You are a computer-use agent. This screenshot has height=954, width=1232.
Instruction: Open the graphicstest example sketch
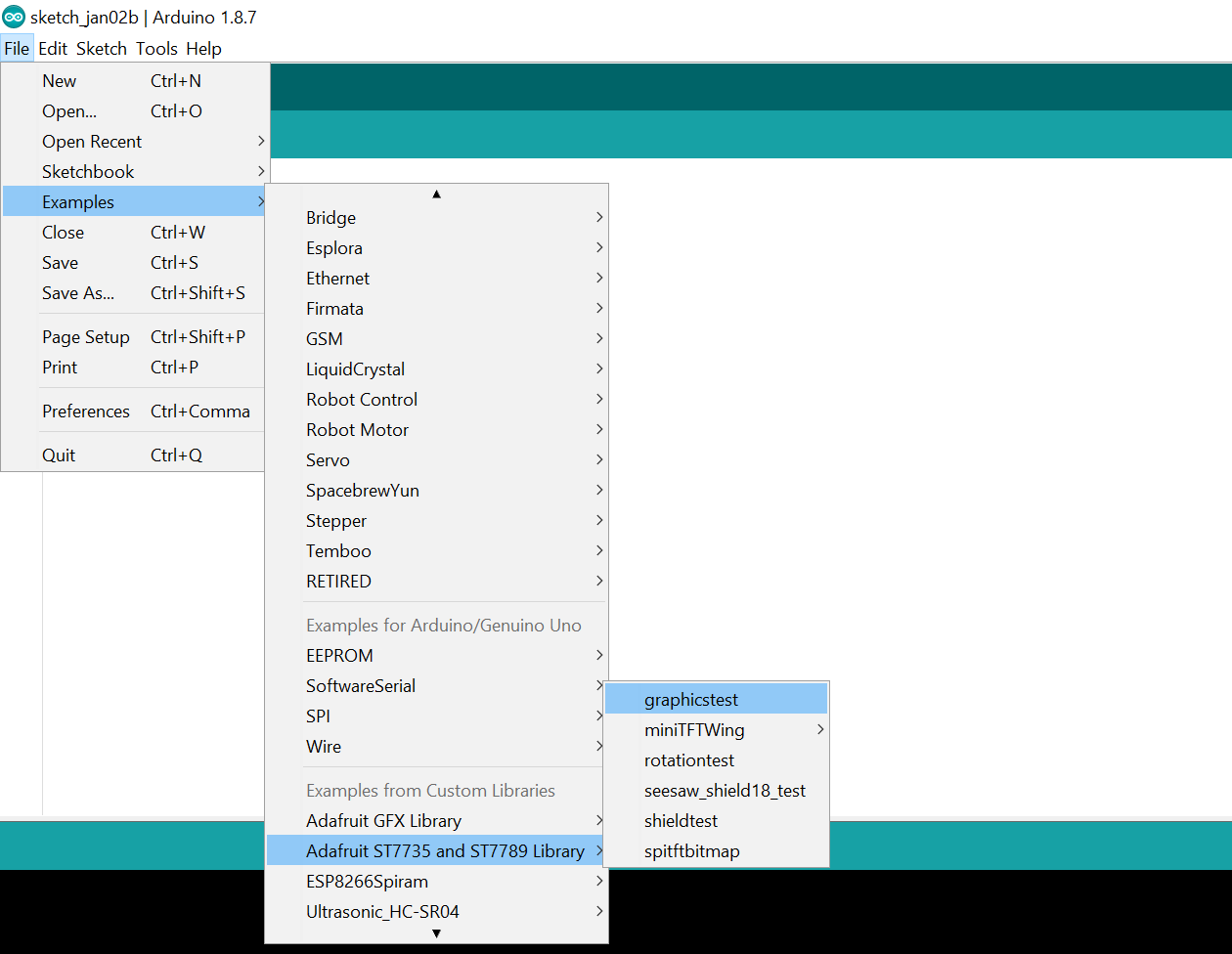pyautogui.click(x=691, y=700)
